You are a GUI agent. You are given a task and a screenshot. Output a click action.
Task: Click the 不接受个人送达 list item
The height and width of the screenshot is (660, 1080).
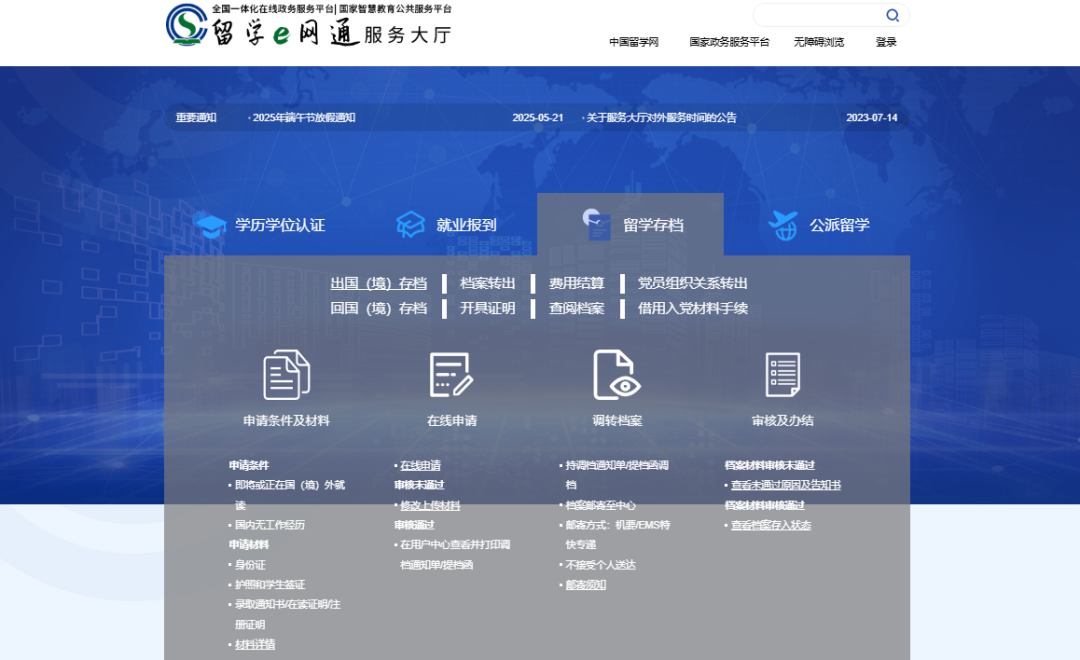600,565
